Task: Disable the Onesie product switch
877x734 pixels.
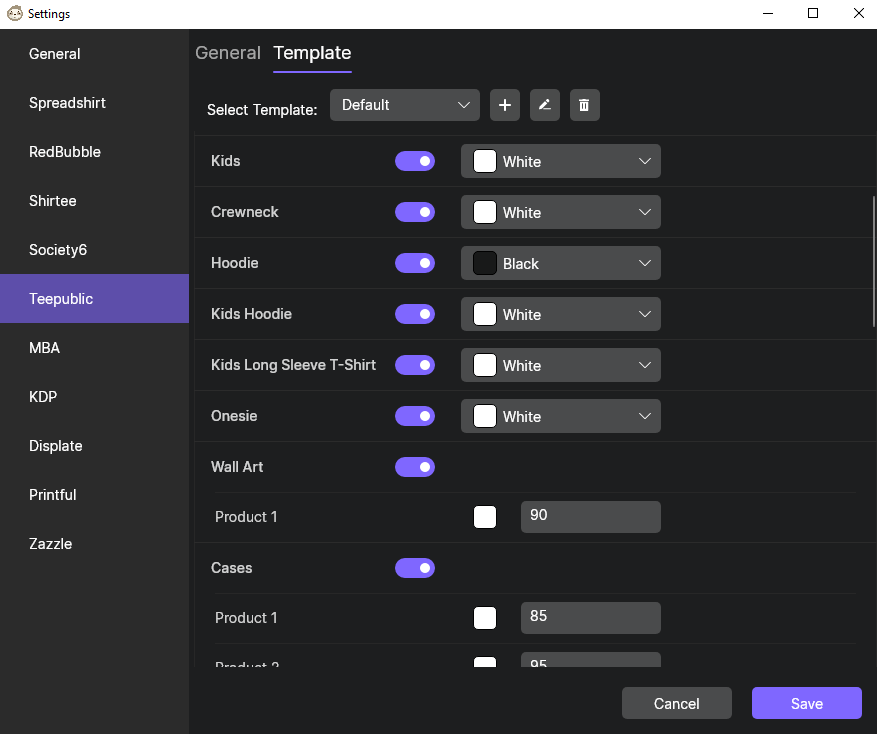Action: (414, 416)
